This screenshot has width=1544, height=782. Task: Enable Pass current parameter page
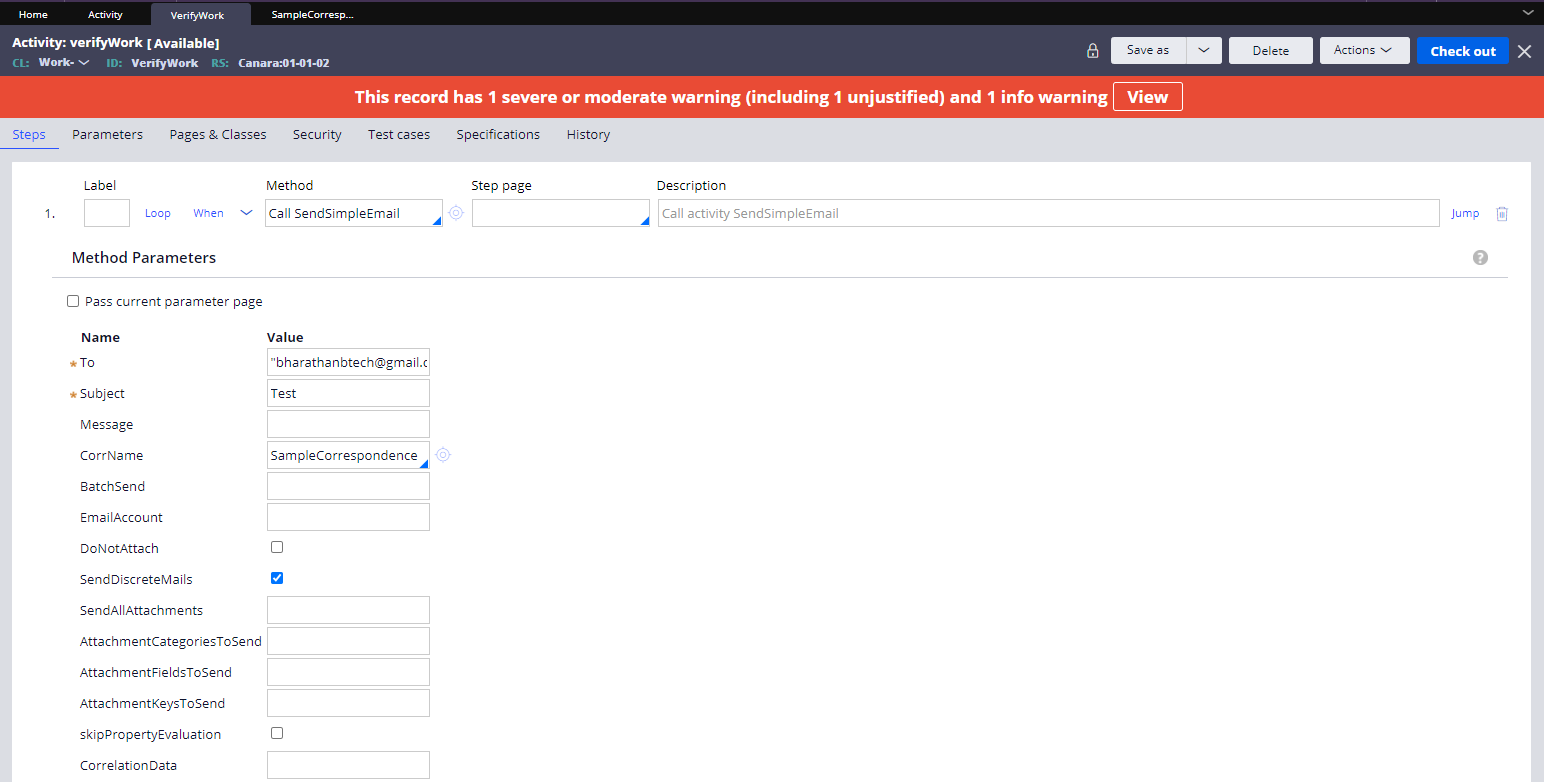click(73, 300)
